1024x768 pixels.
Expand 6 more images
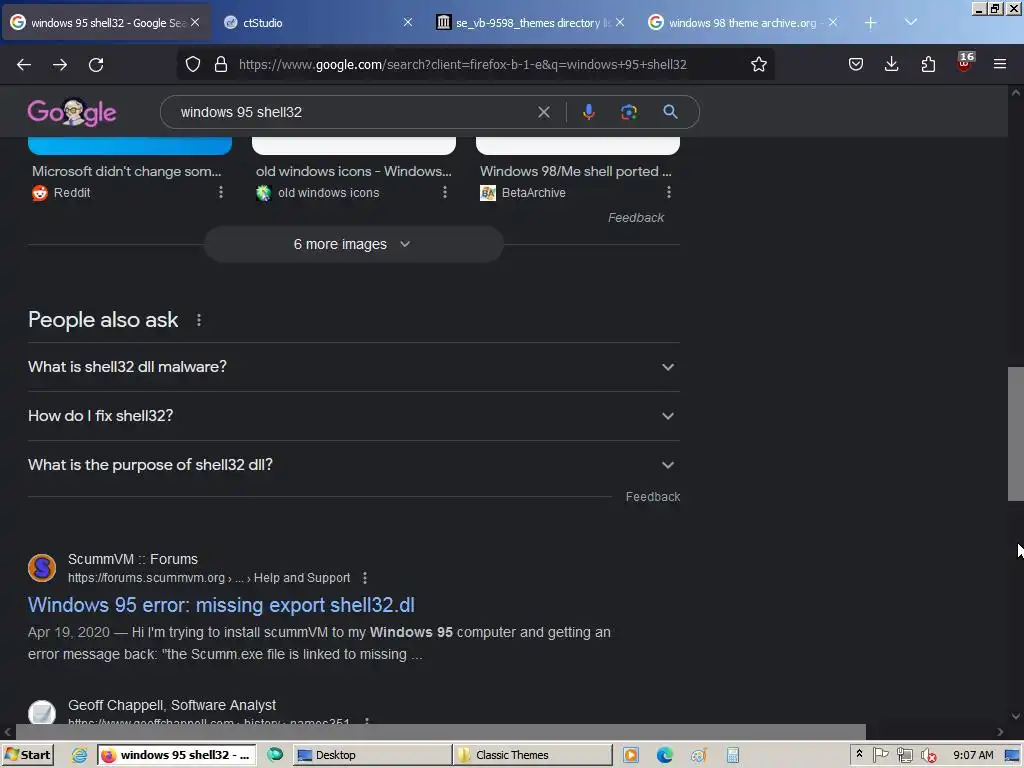tap(353, 244)
